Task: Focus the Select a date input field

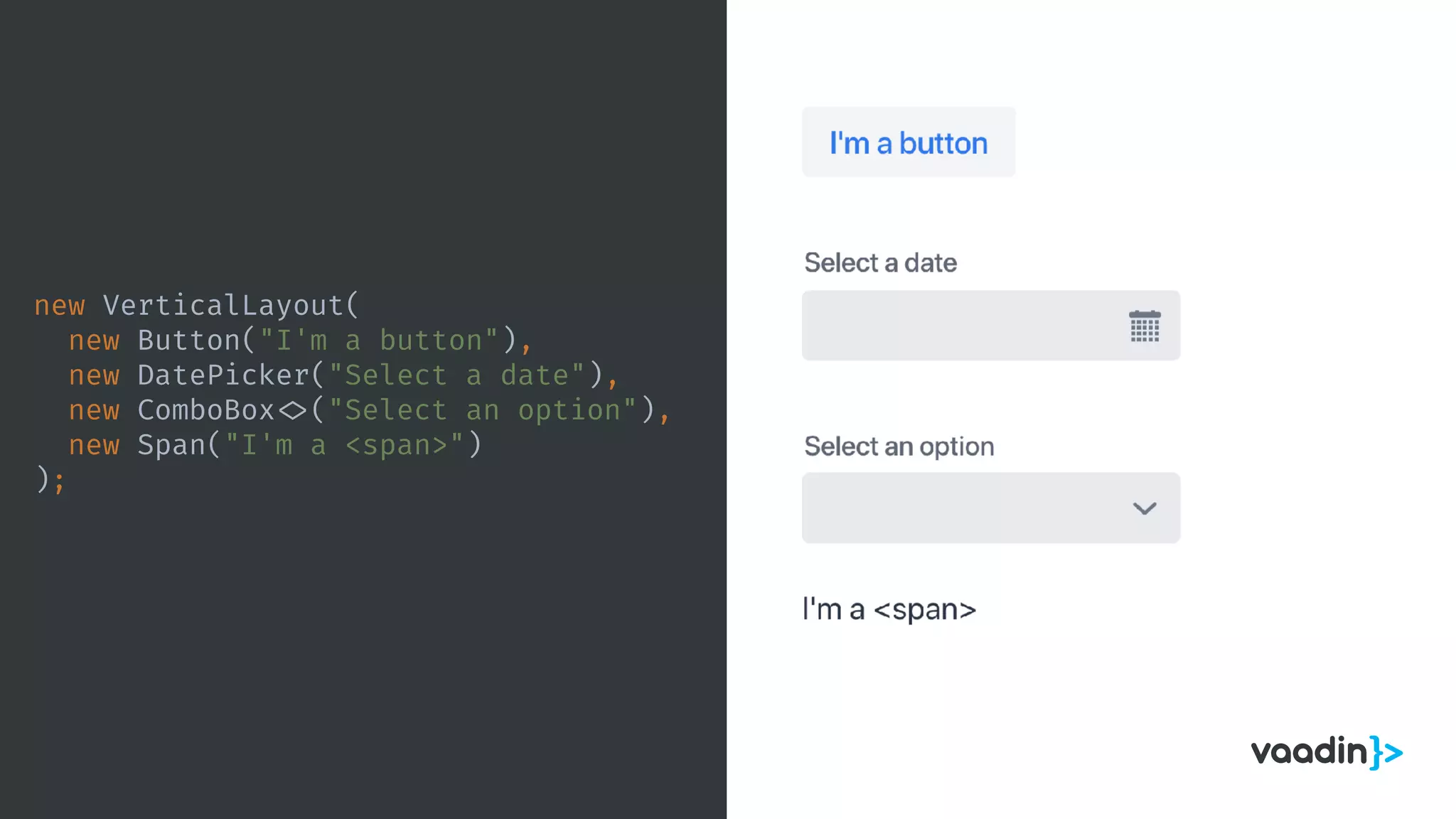Action: (960, 326)
